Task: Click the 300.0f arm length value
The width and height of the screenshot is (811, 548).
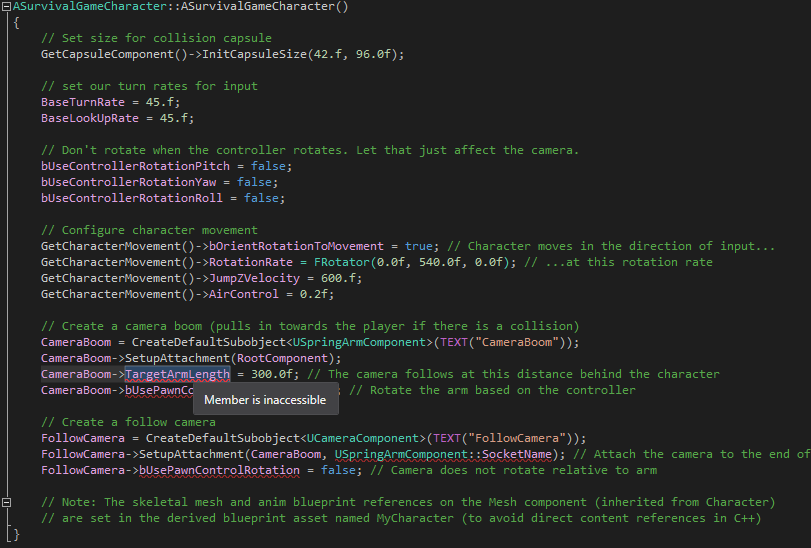Action: (272, 374)
